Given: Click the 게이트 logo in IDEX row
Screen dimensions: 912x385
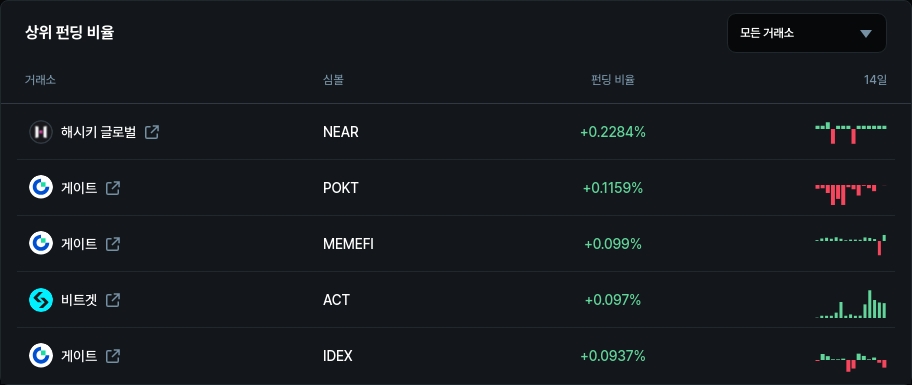Looking at the screenshot, I should tap(41, 355).
